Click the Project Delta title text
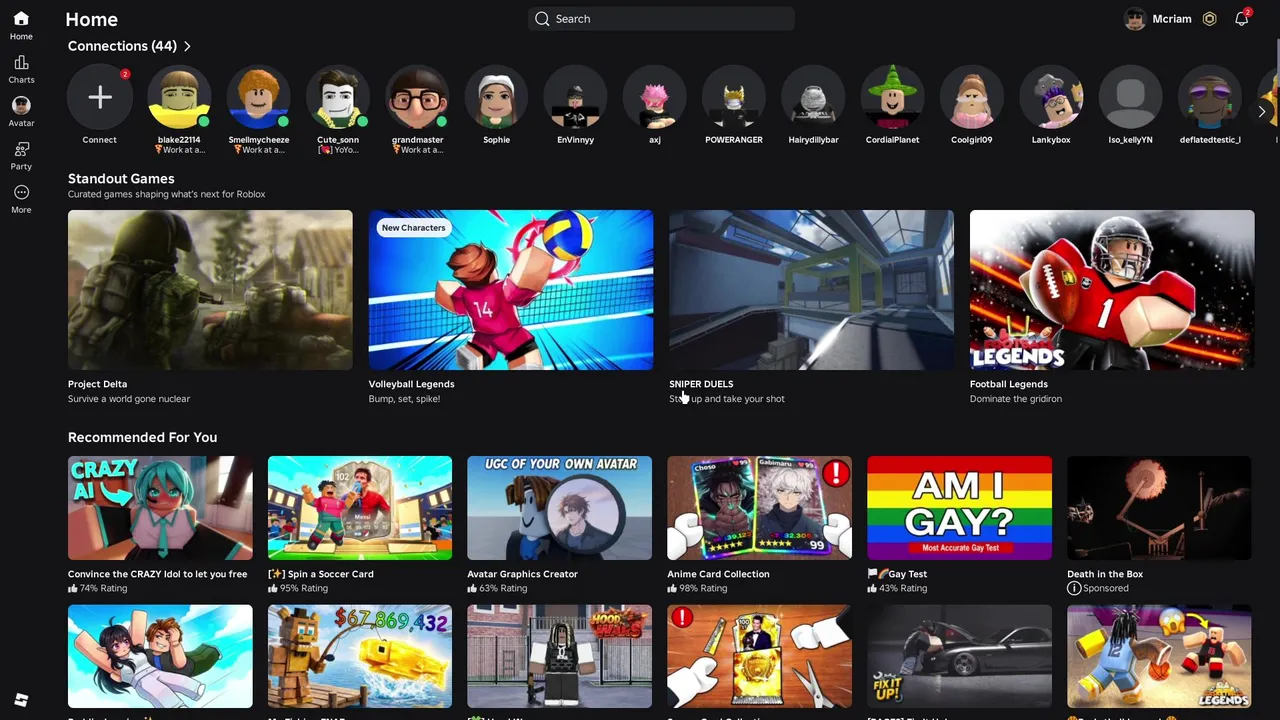This screenshot has width=1280, height=720. coord(97,384)
